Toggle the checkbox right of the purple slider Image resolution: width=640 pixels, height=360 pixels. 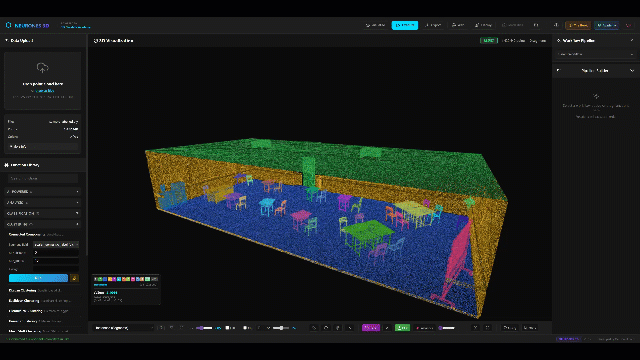[x=228, y=328]
